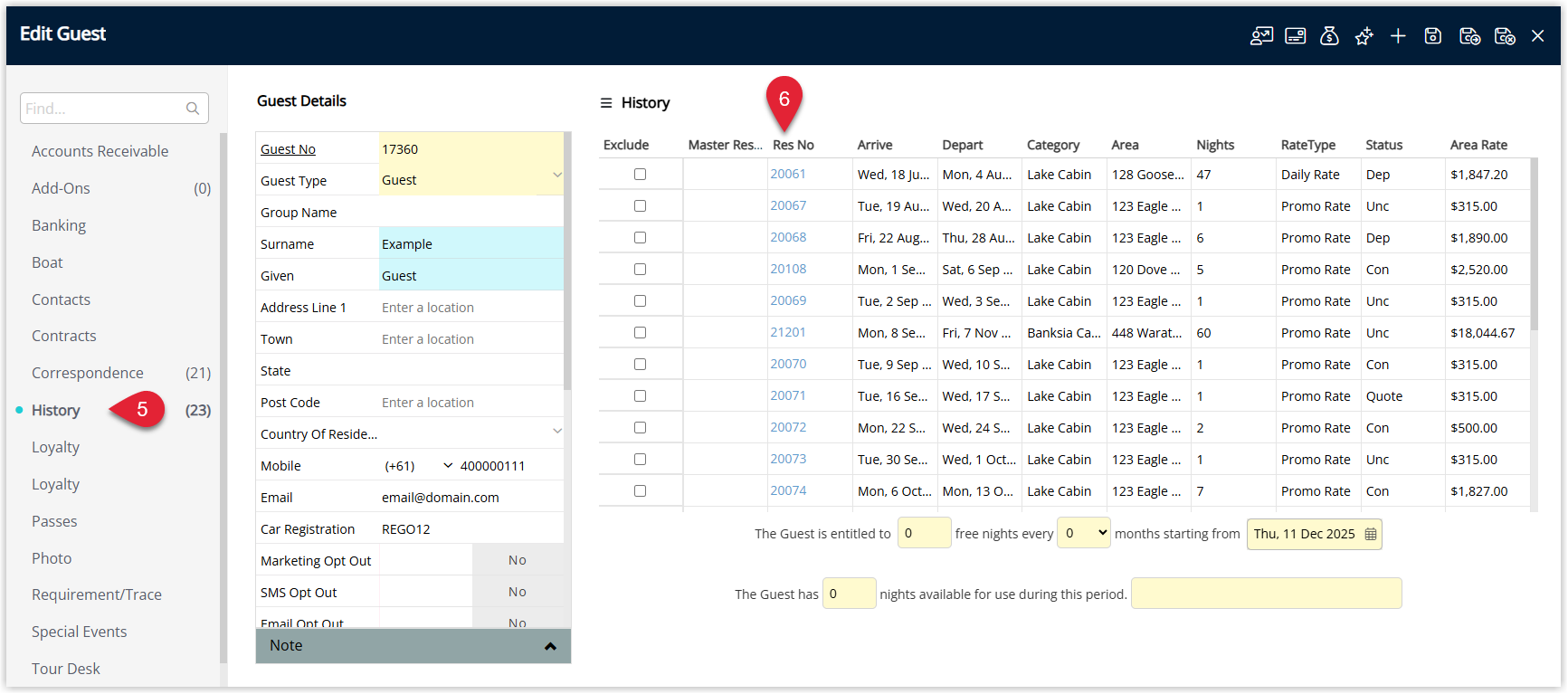Tick Exclude checkbox for reservation 20071

(x=641, y=395)
